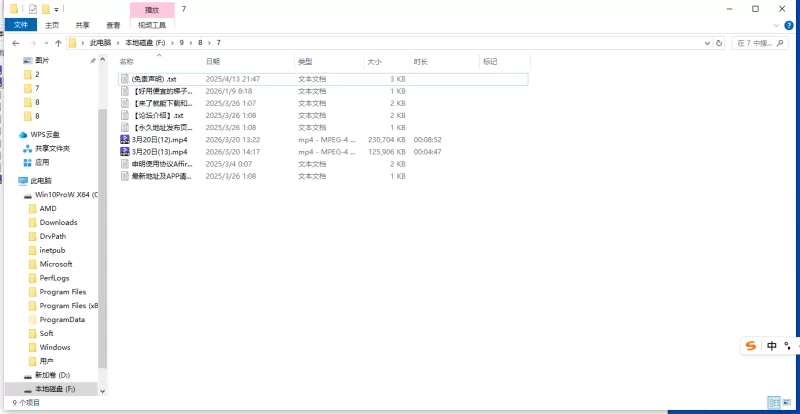Sort files by the 名称 column header

coord(127,62)
